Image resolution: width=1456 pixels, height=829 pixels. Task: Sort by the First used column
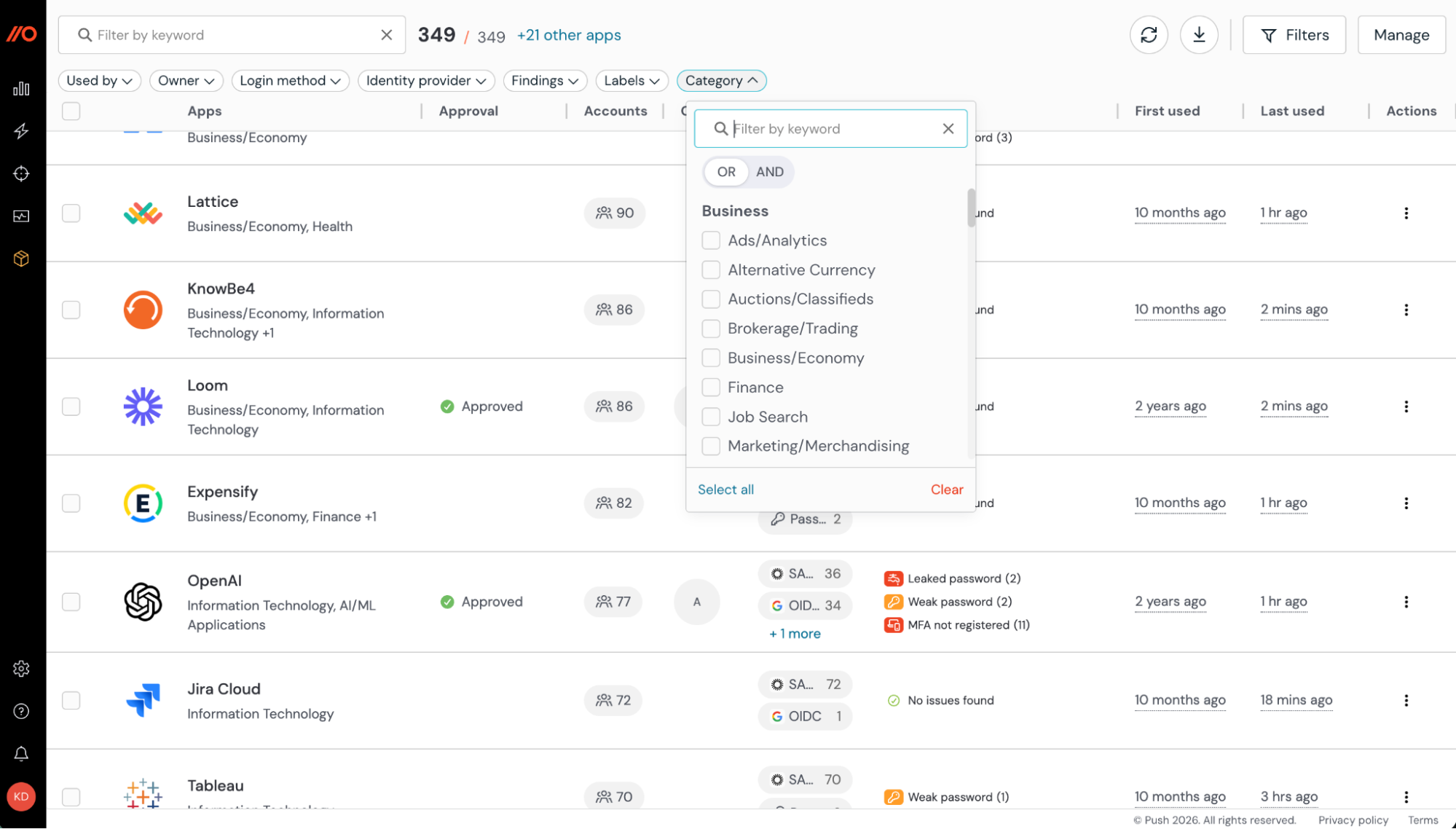pyautogui.click(x=1167, y=111)
